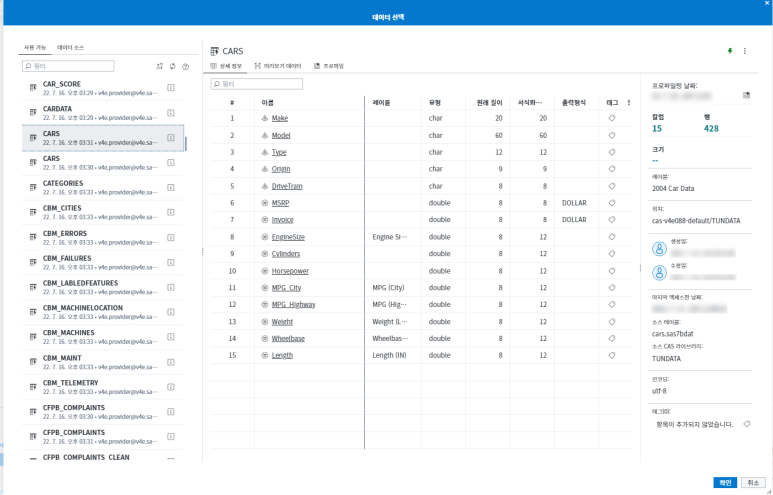Click the modifier user avatar icon
The width and height of the screenshot is (773, 495).
pos(659,273)
